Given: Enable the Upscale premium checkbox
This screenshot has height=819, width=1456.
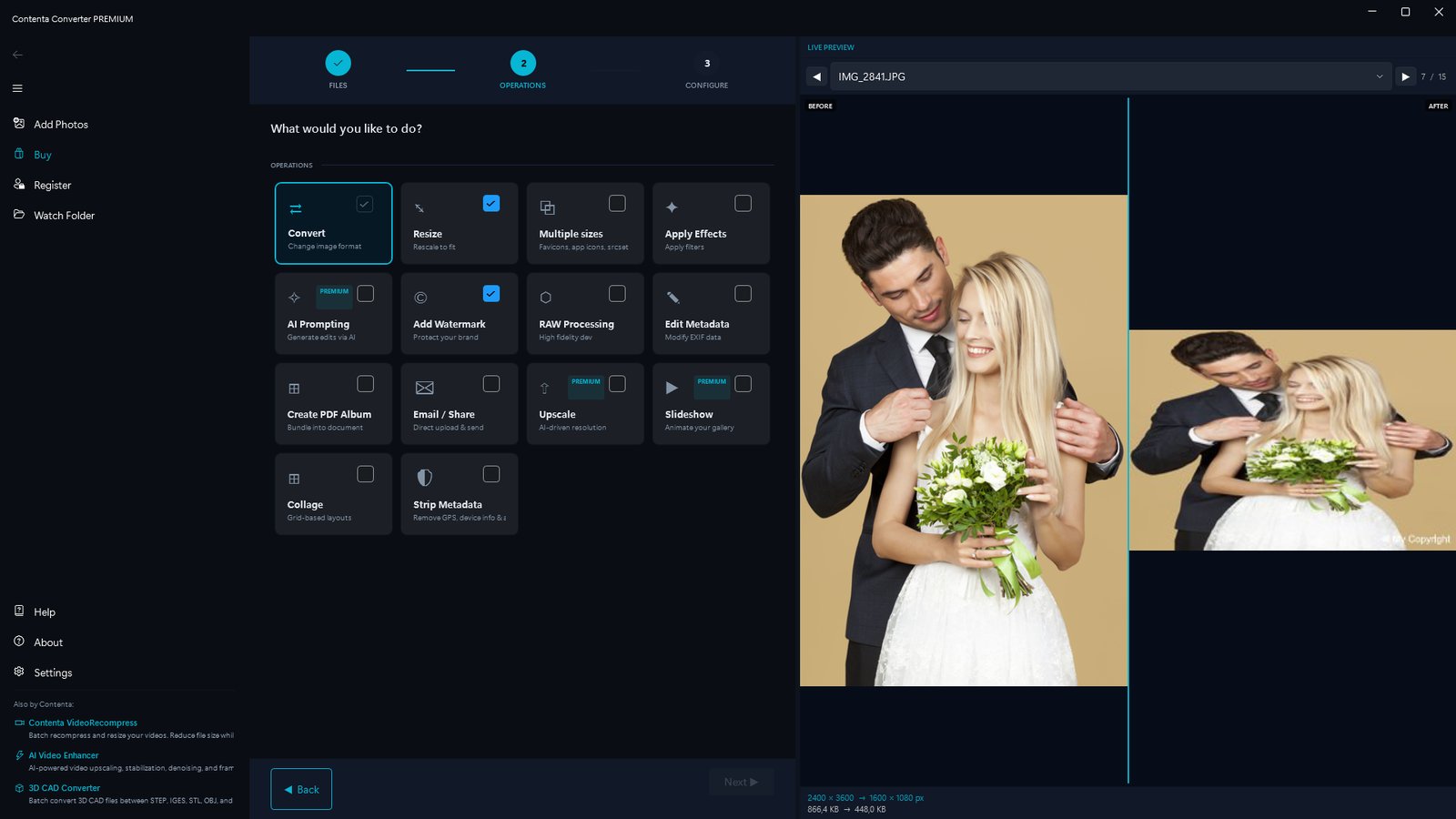Looking at the screenshot, I should click(x=617, y=384).
